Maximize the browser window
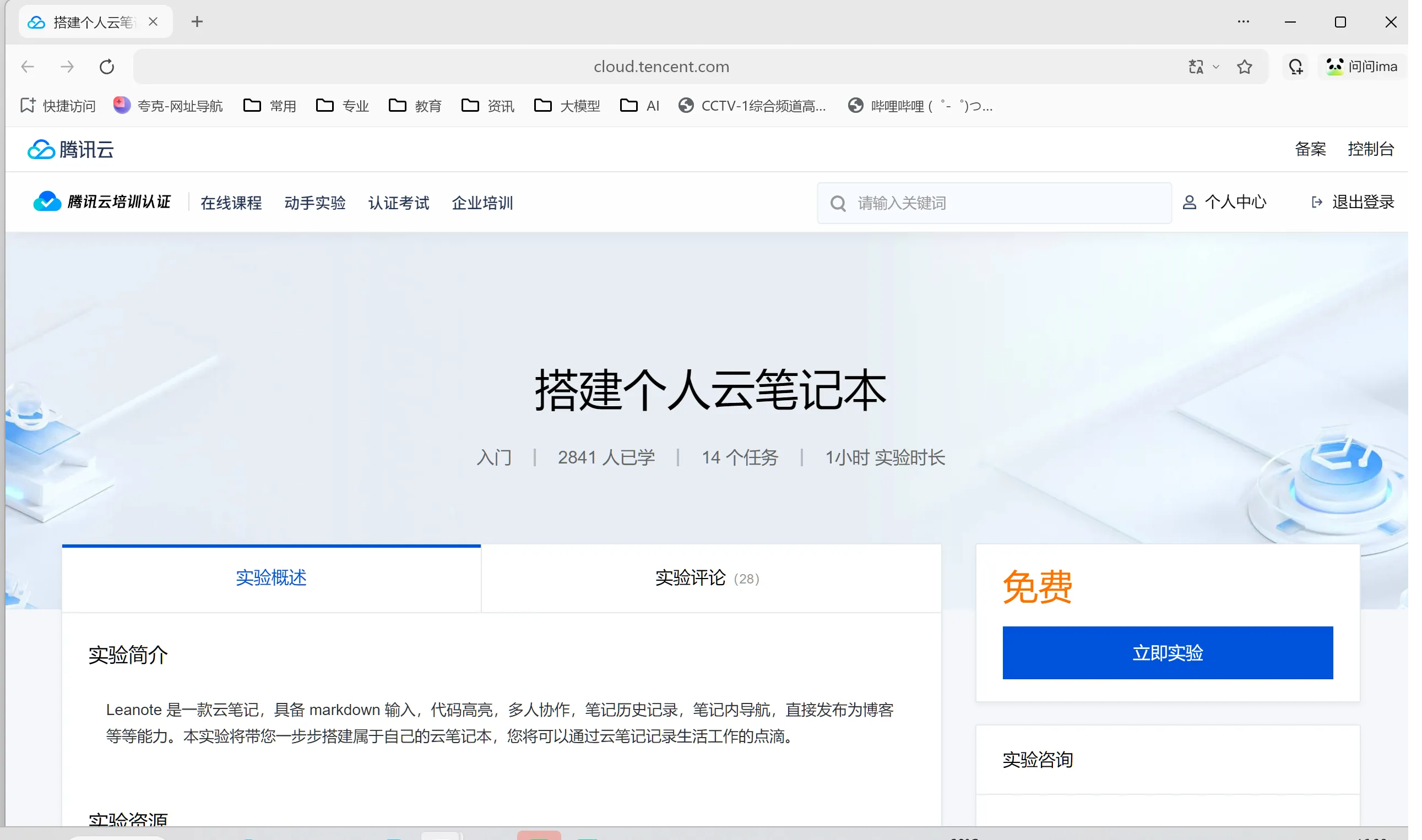Viewport: 1422px width, 840px height. click(x=1340, y=21)
